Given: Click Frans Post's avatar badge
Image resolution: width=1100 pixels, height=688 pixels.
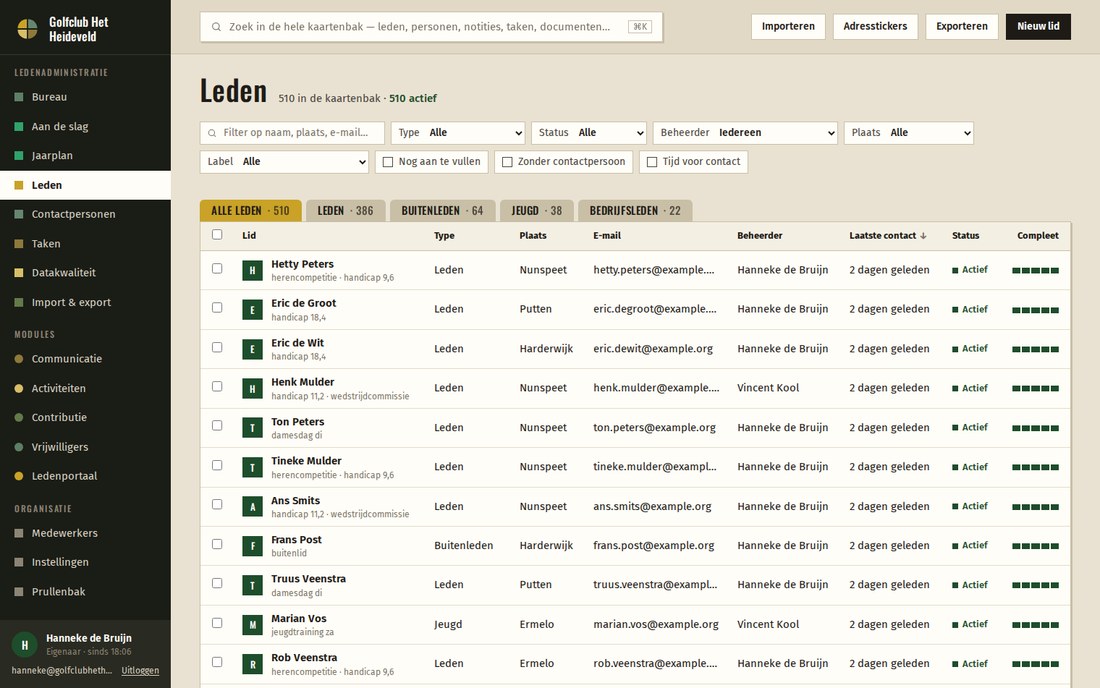Looking at the screenshot, I should [253, 546].
